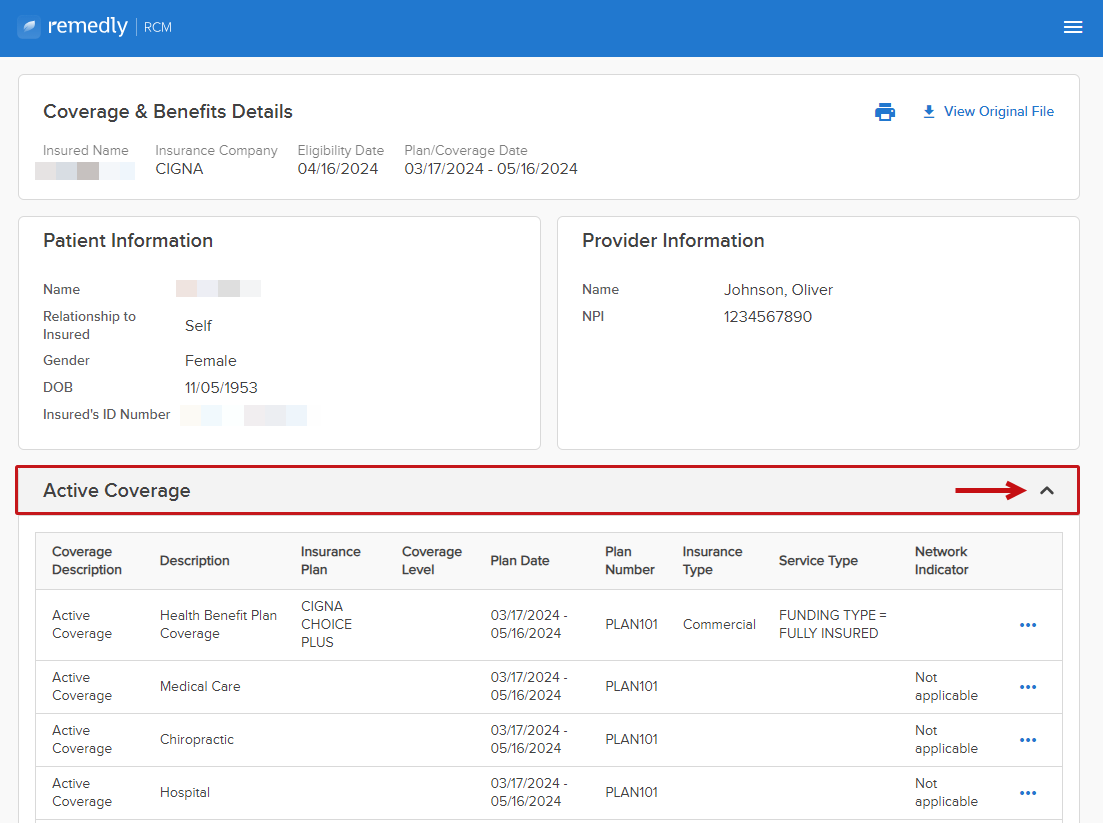This screenshot has height=823, width=1103.
Task: Select the Commercial insurance type cell
Action: [719, 625]
